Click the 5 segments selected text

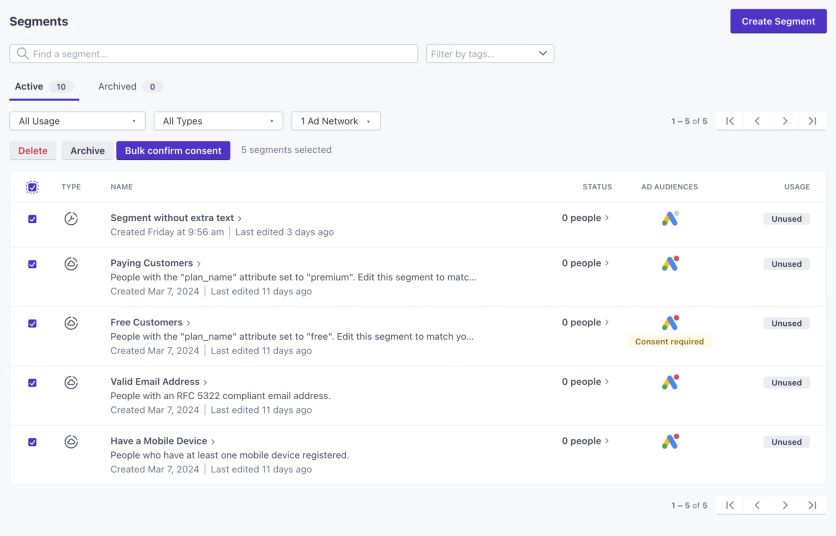tap(286, 150)
